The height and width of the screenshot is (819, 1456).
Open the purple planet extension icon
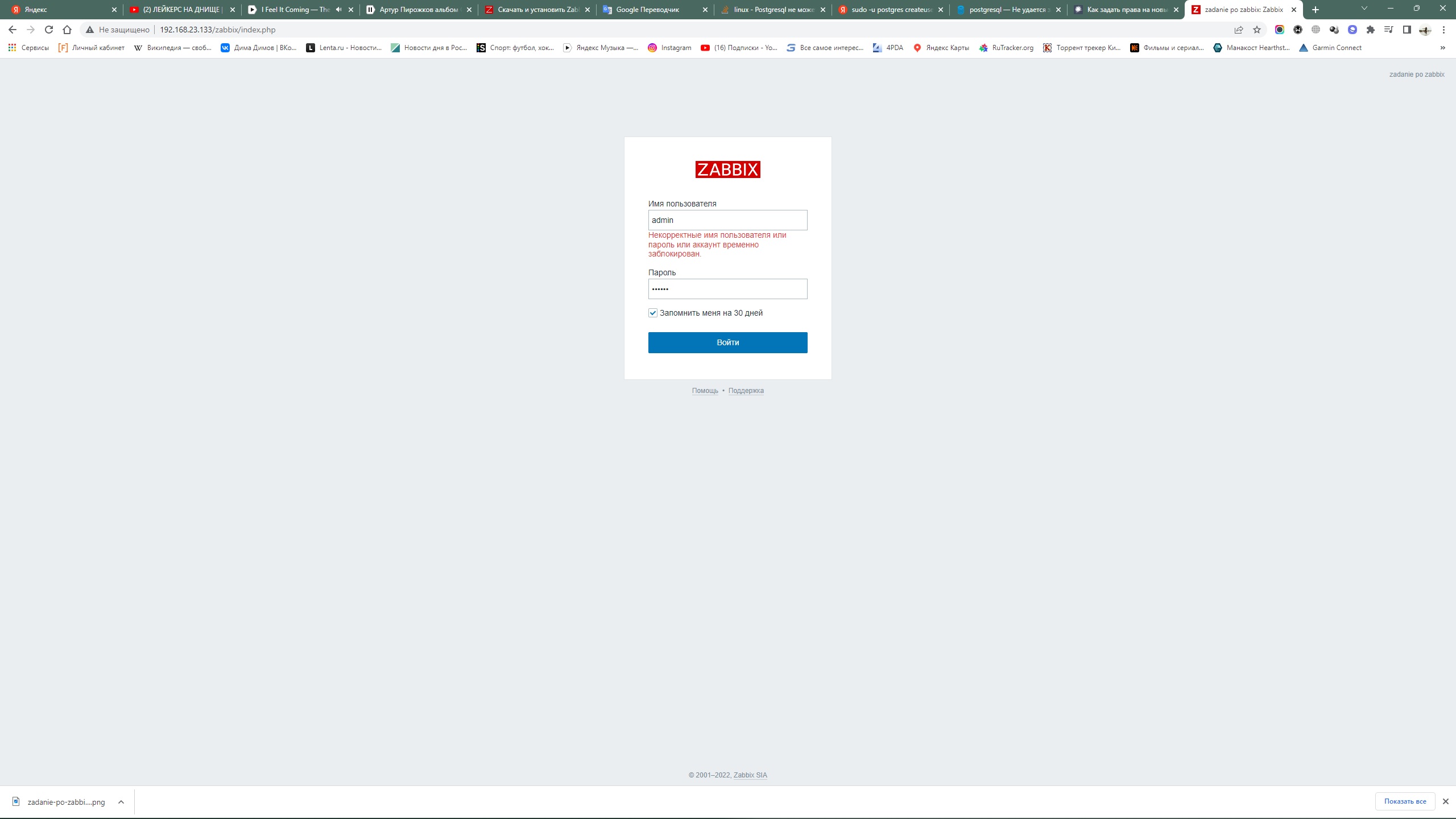click(1352, 30)
